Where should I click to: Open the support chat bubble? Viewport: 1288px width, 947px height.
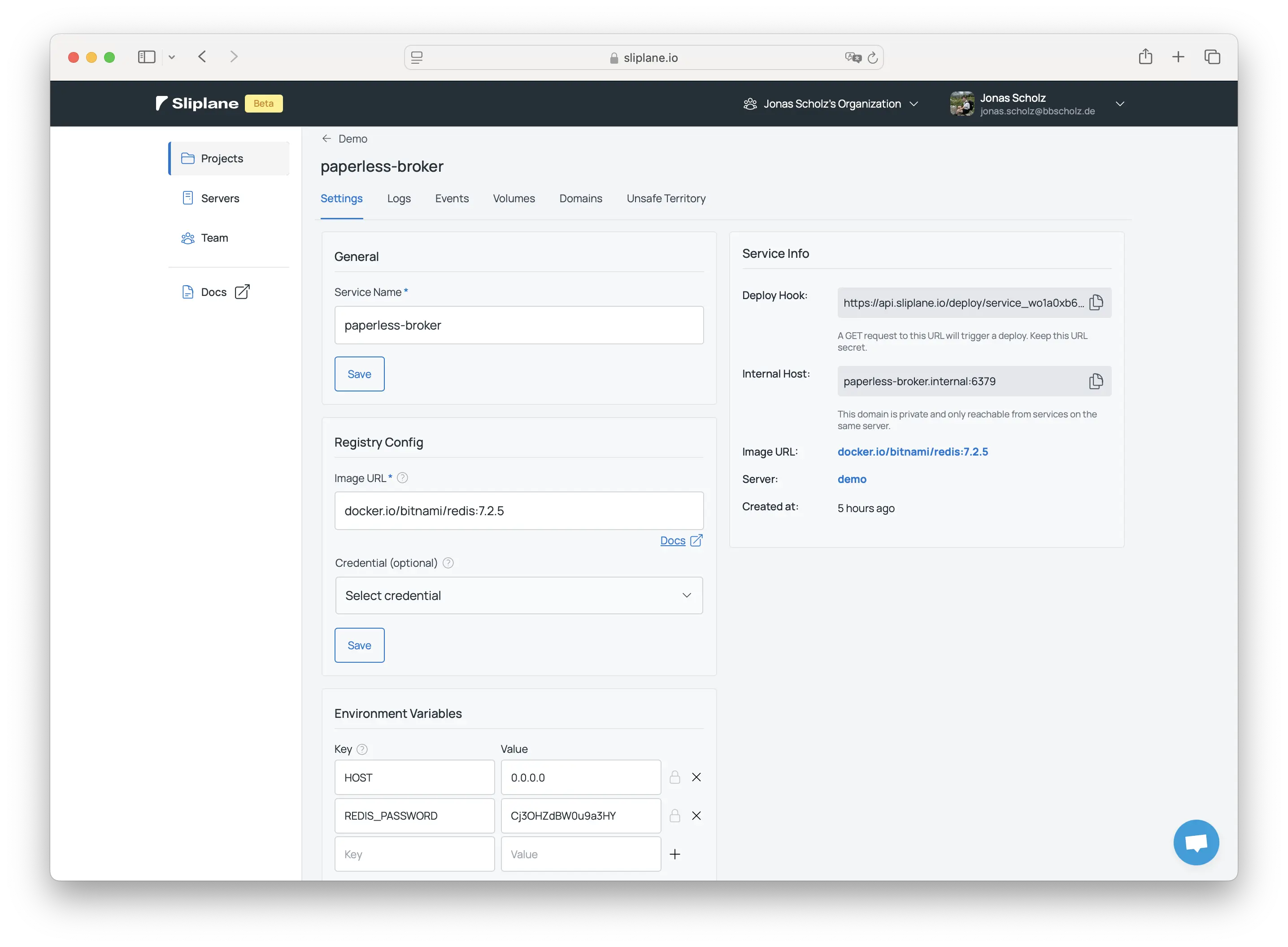point(1196,842)
